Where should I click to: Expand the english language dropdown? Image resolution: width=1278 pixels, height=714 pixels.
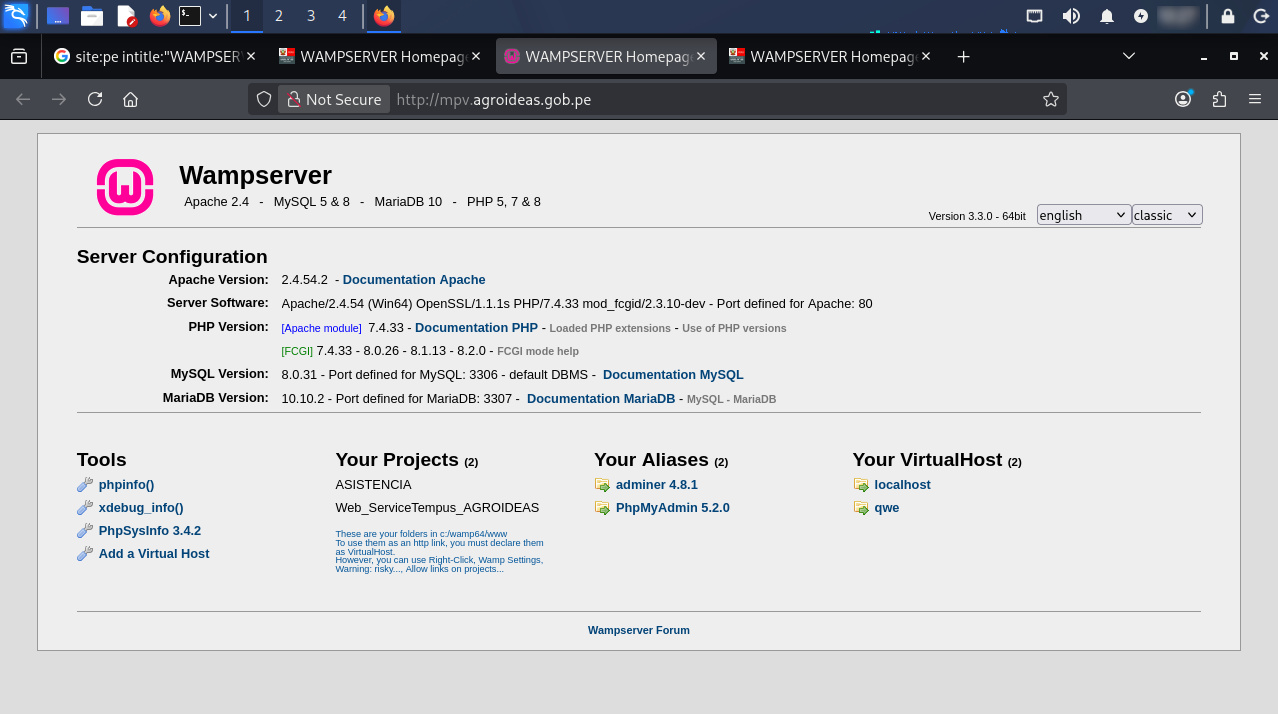point(1083,215)
